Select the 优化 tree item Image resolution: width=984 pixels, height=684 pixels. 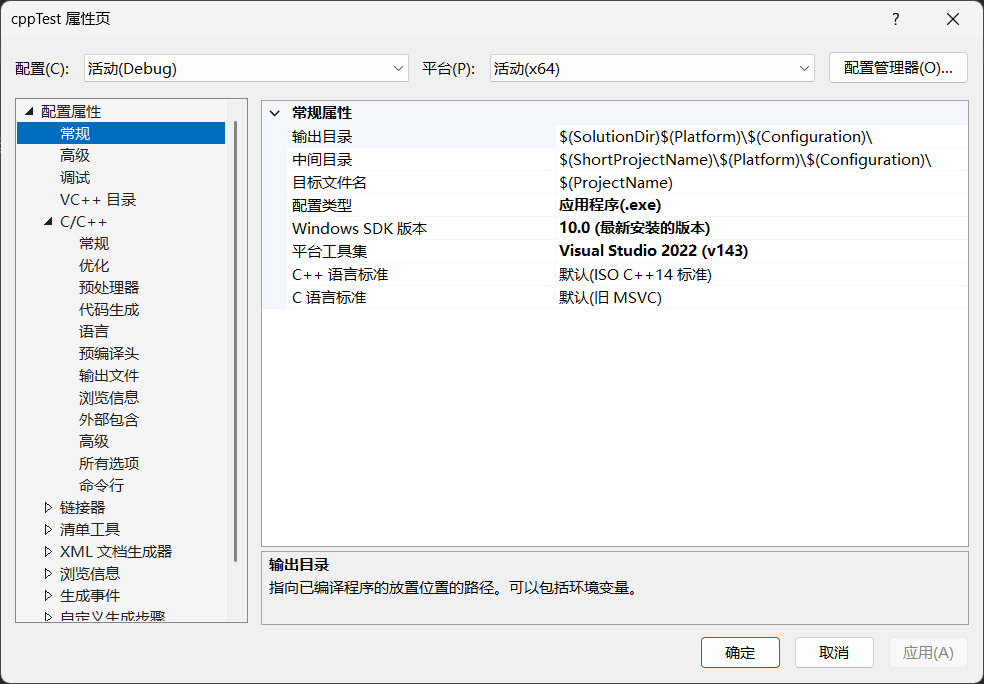94,265
